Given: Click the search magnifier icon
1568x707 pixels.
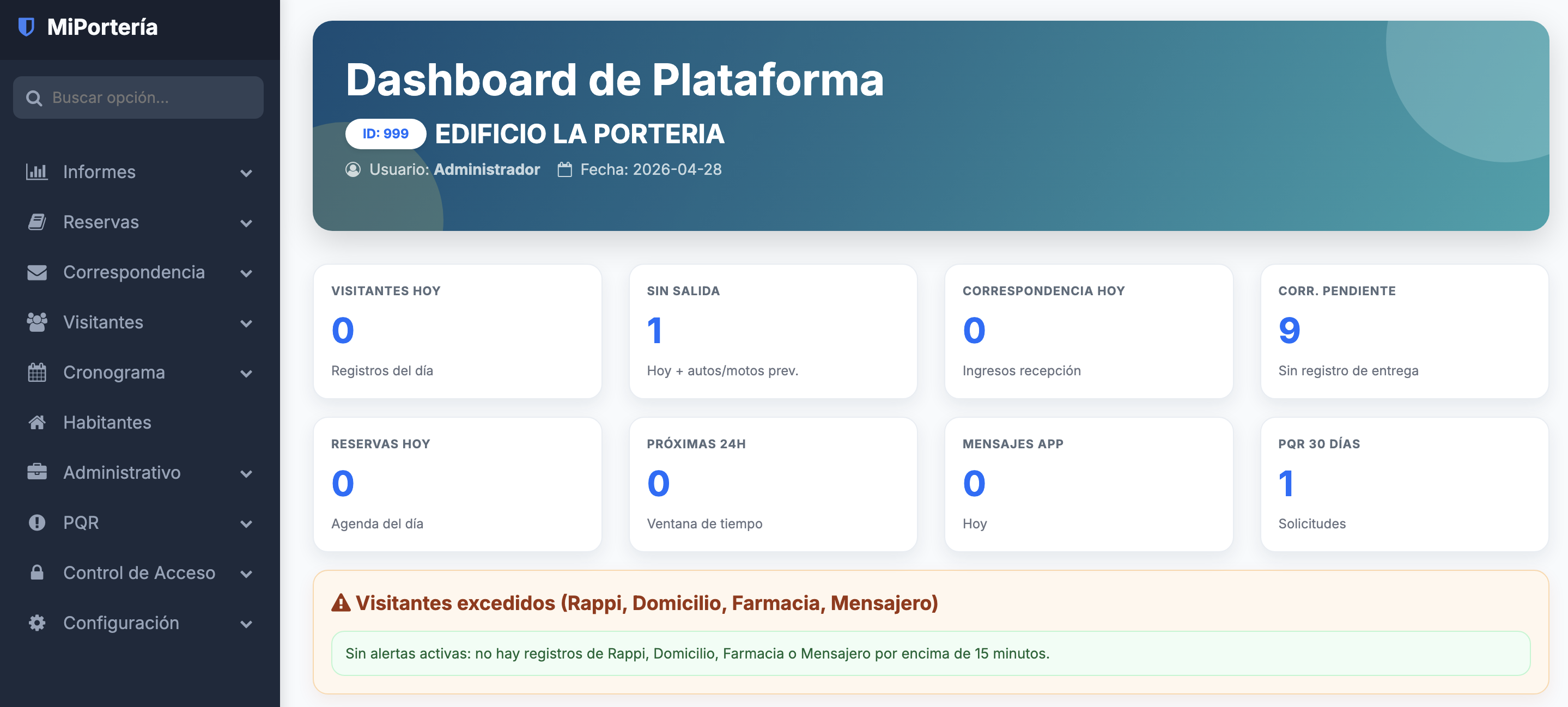Looking at the screenshot, I should tap(34, 98).
